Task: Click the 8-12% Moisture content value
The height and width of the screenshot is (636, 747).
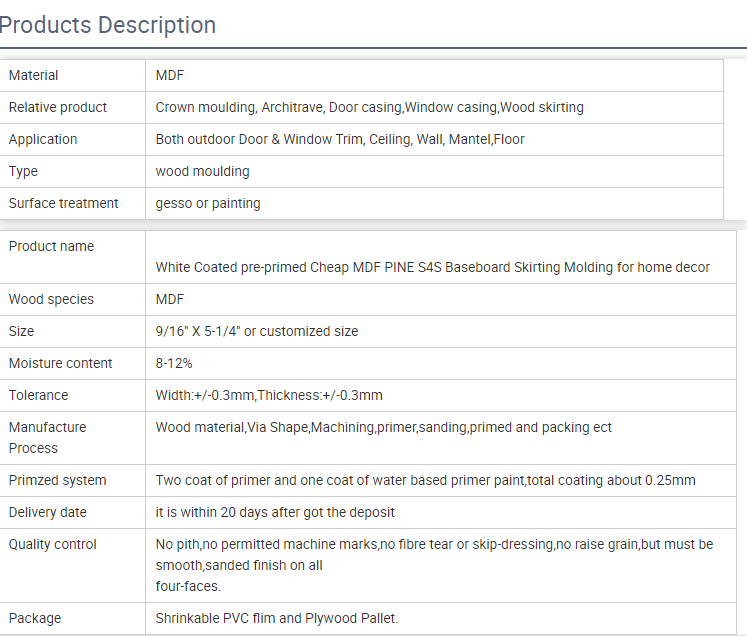Action: point(174,363)
